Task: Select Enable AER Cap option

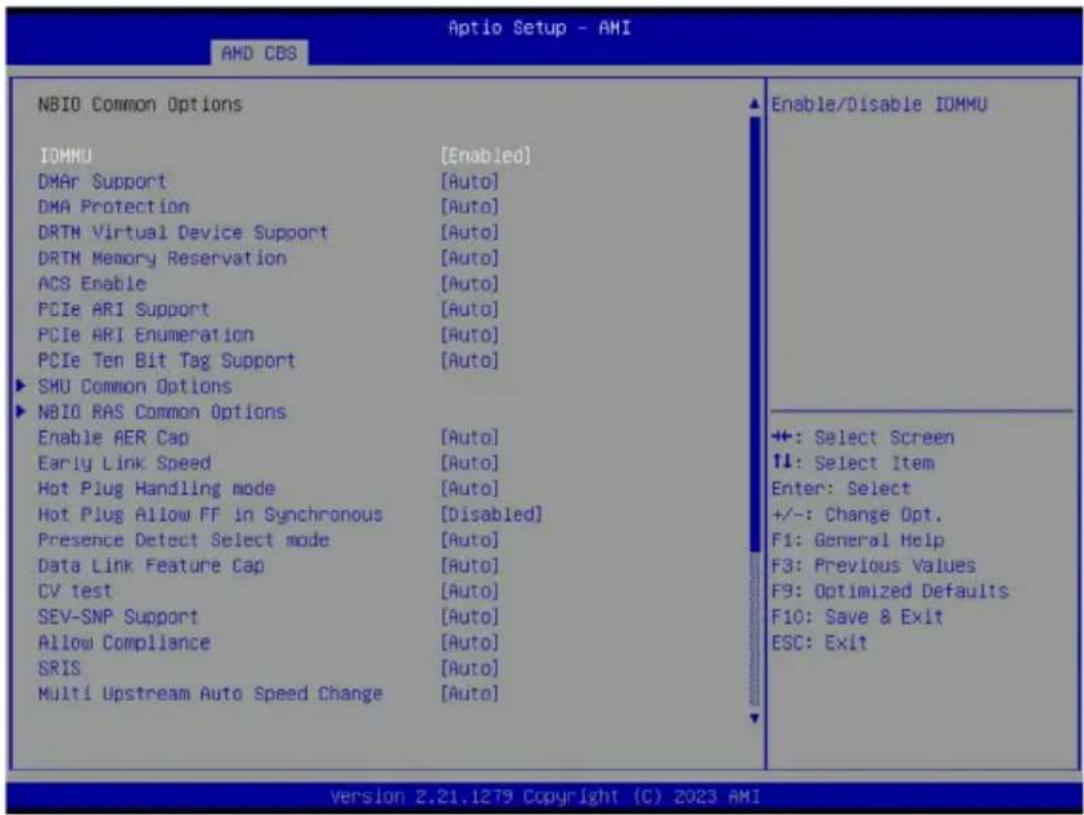Action: [x=113, y=437]
